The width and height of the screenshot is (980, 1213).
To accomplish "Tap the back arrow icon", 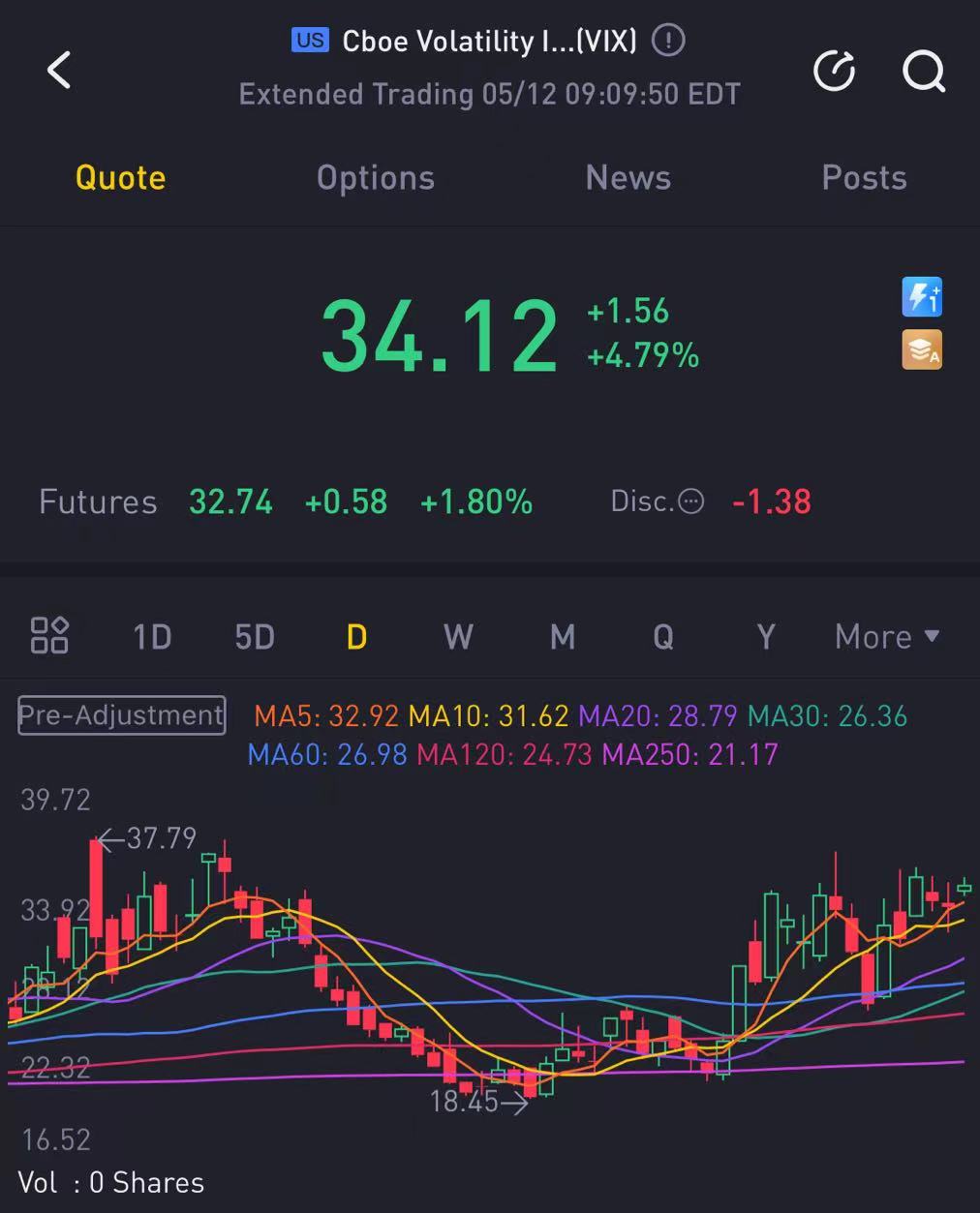I will coord(59,71).
